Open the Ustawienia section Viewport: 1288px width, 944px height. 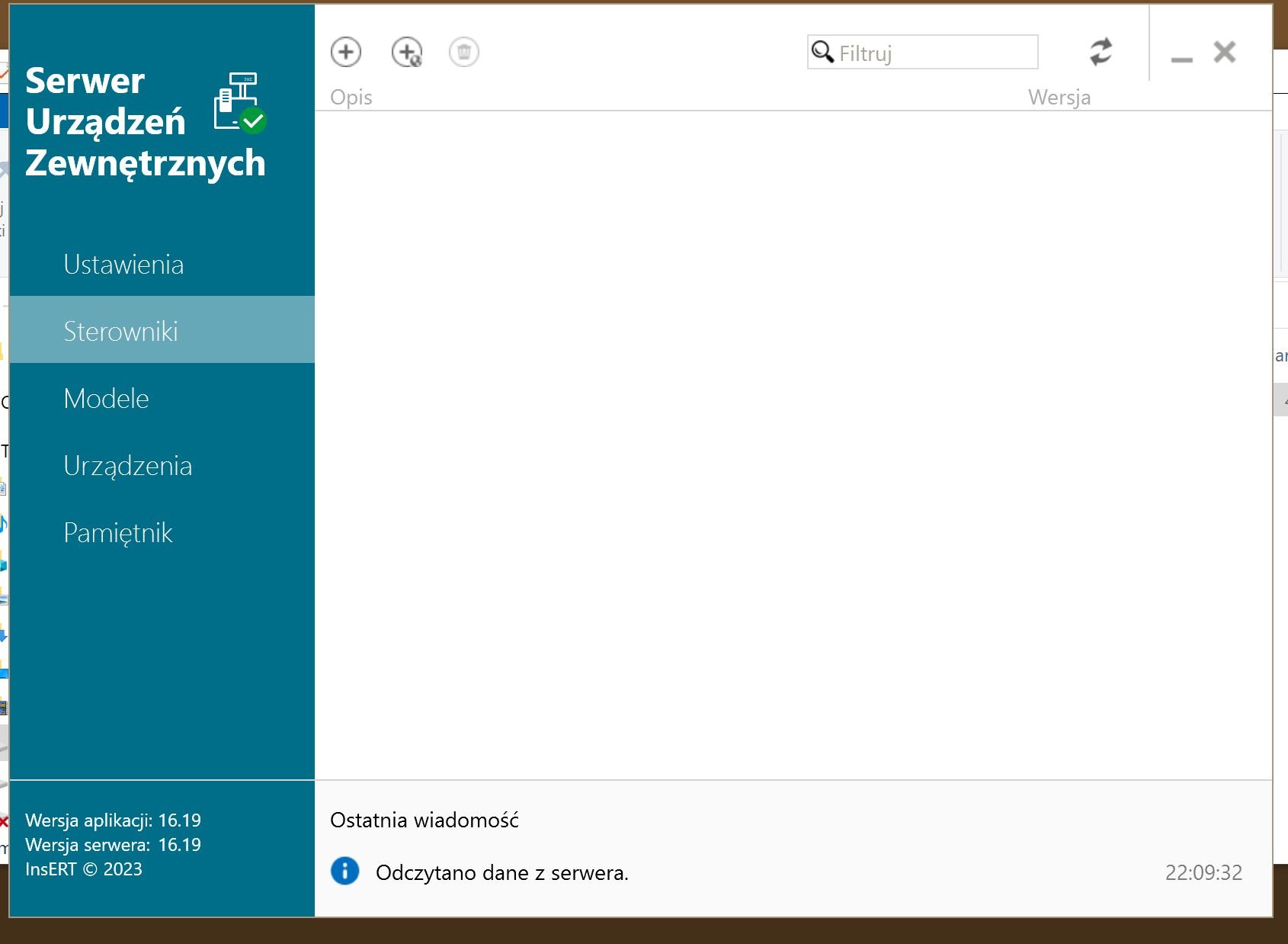point(123,265)
